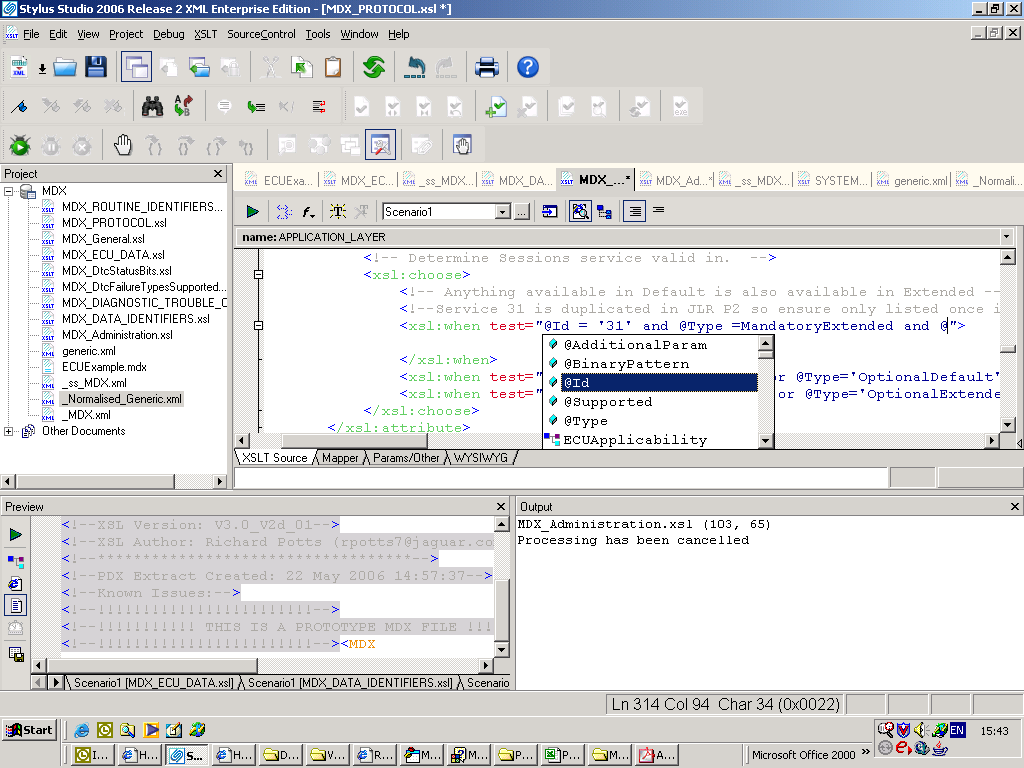Click the Save floppy disk icon
1024x768 pixels.
point(96,67)
